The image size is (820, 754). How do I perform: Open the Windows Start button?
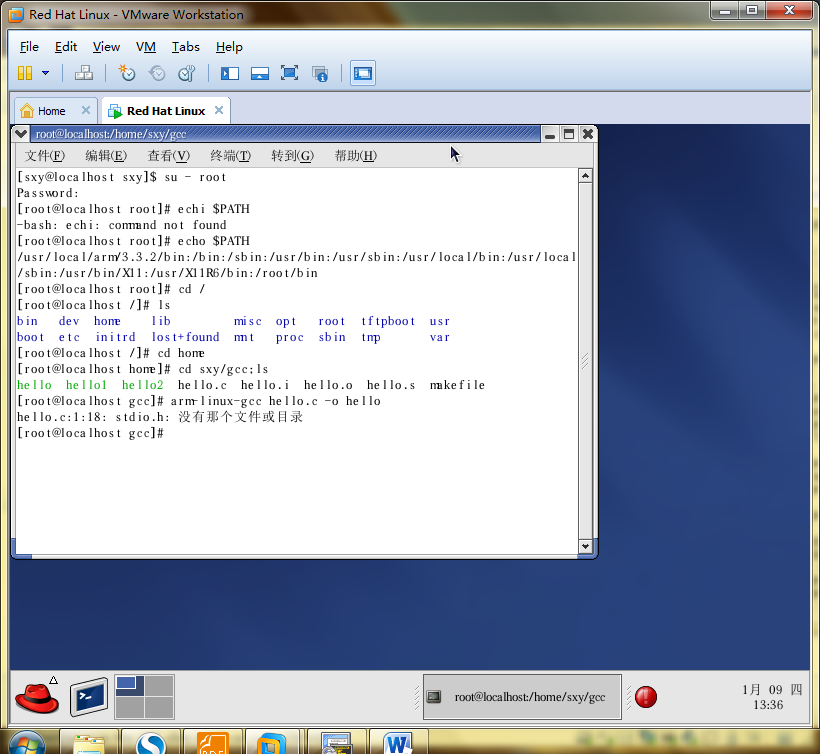point(26,742)
